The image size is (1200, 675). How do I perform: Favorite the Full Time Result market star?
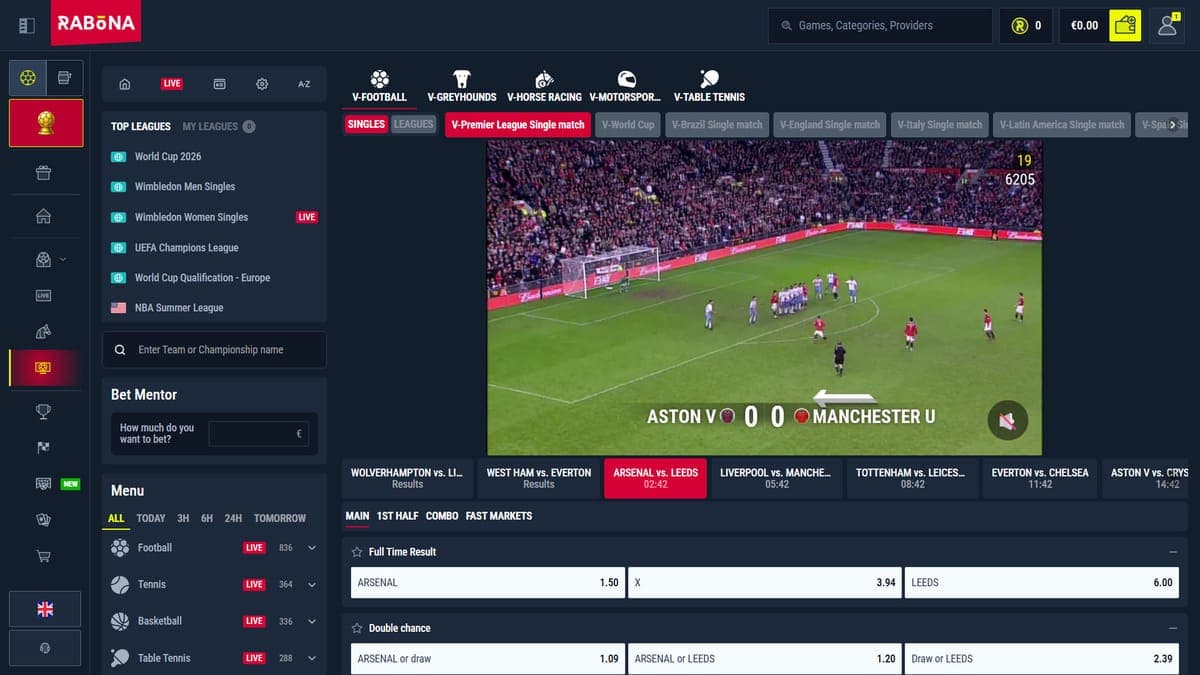(x=356, y=552)
